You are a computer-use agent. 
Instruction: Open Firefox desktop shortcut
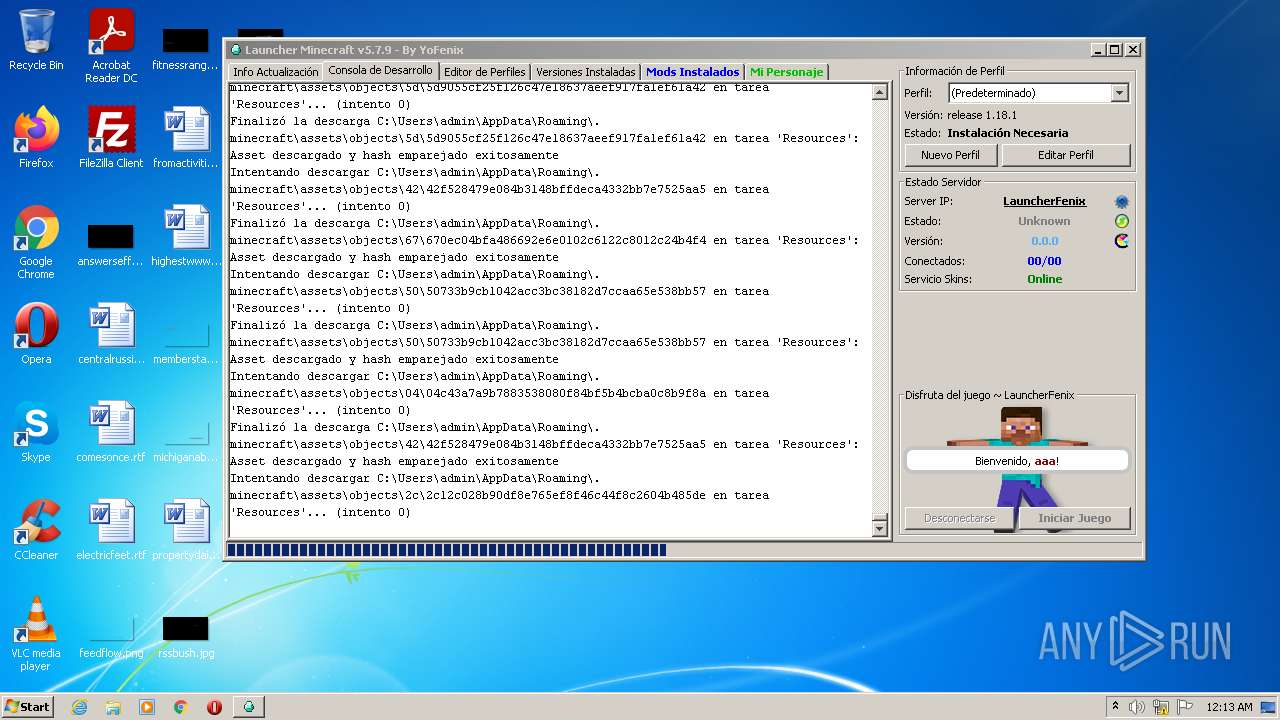click(36, 138)
